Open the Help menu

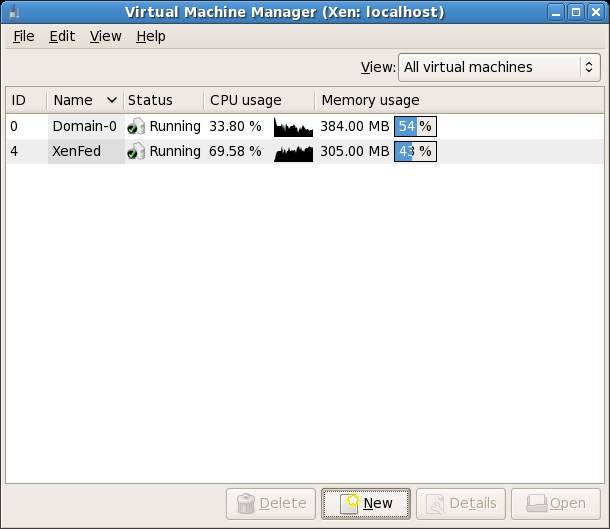151,36
